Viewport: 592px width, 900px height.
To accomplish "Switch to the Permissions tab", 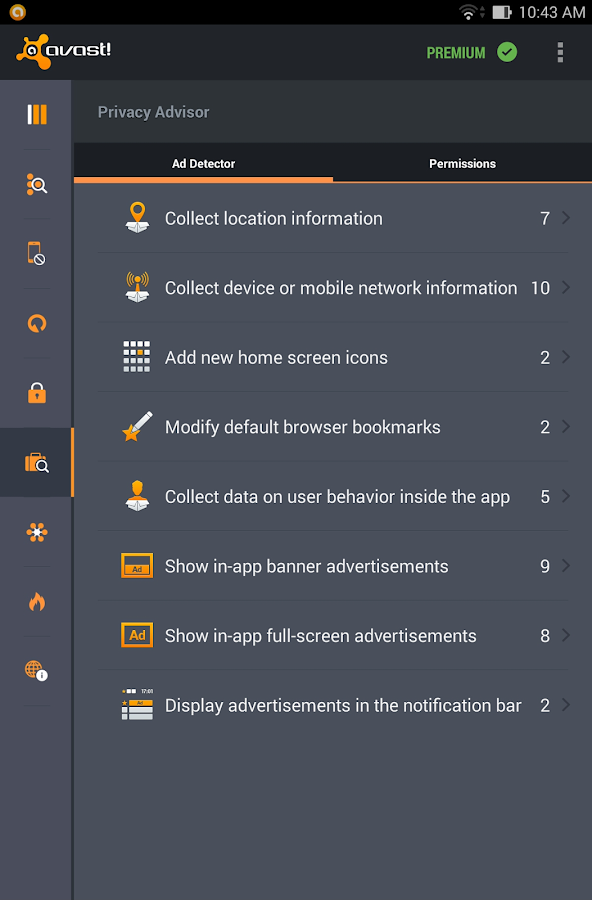I will point(462,164).
